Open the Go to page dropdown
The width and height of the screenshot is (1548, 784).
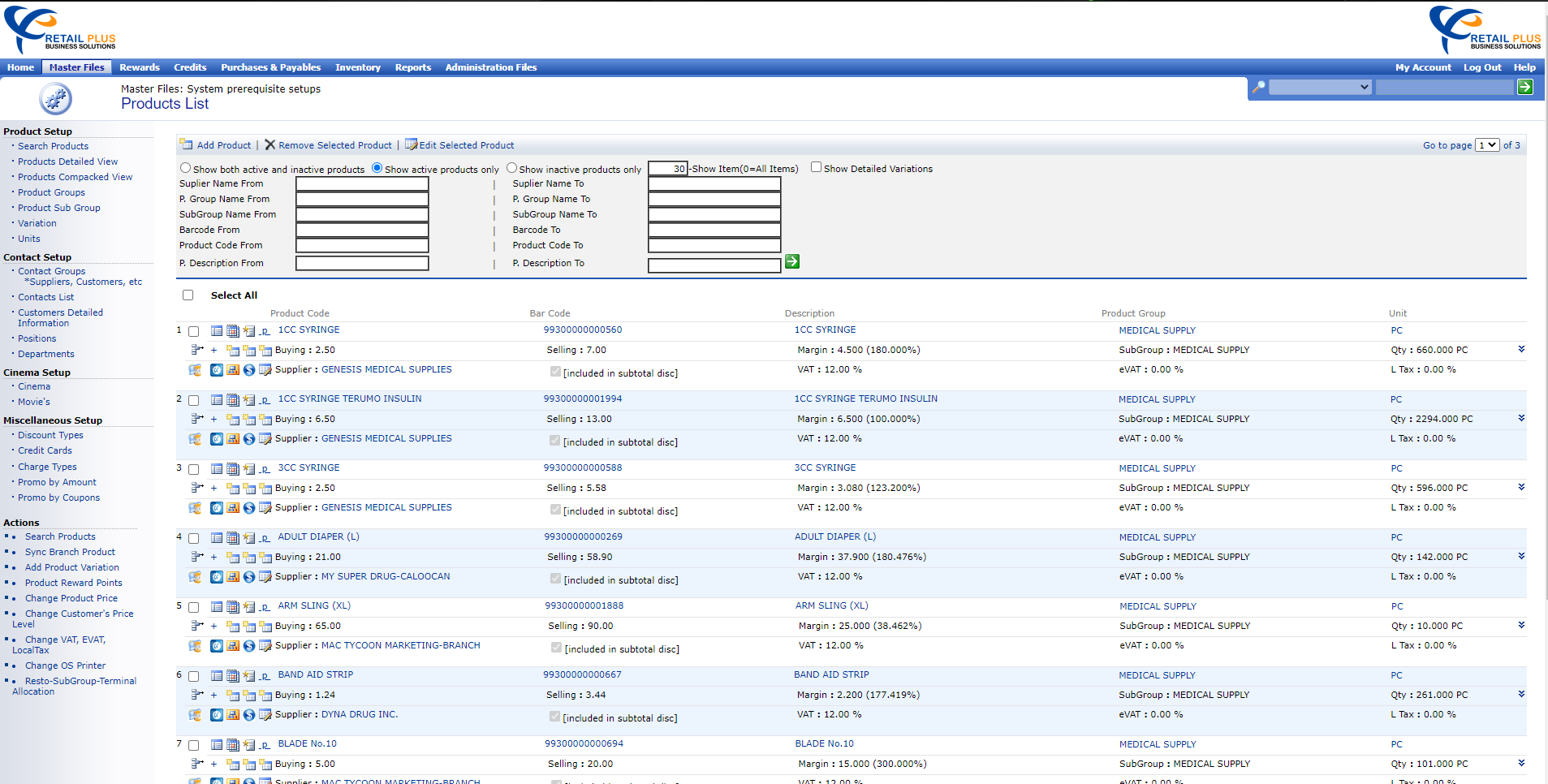tap(1487, 144)
